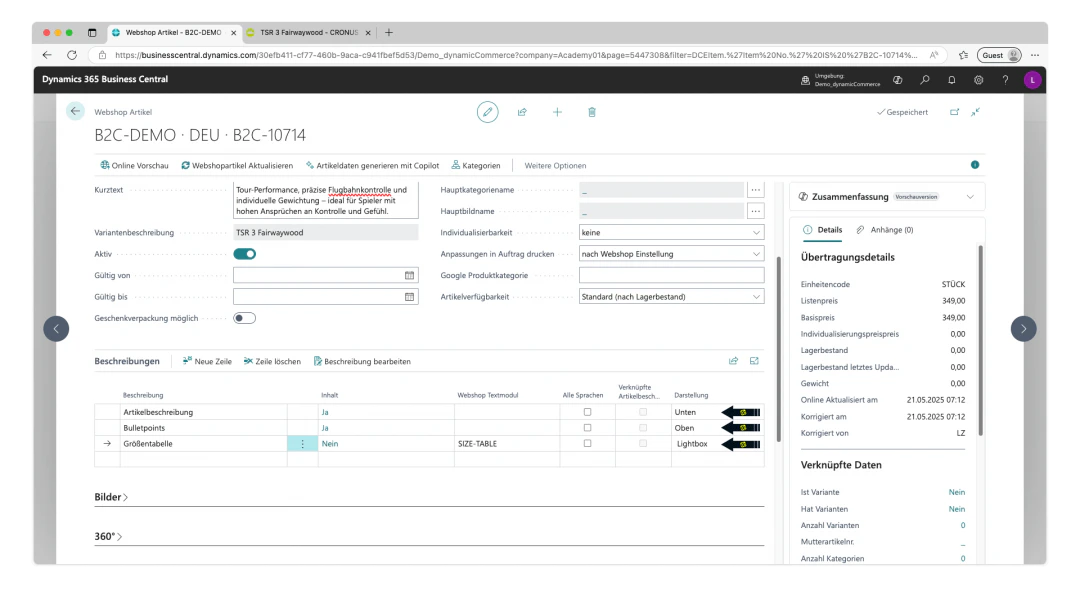Open the settings gear in header
Viewport: 1080px width, 608px height.
click(x=978, y=80)
